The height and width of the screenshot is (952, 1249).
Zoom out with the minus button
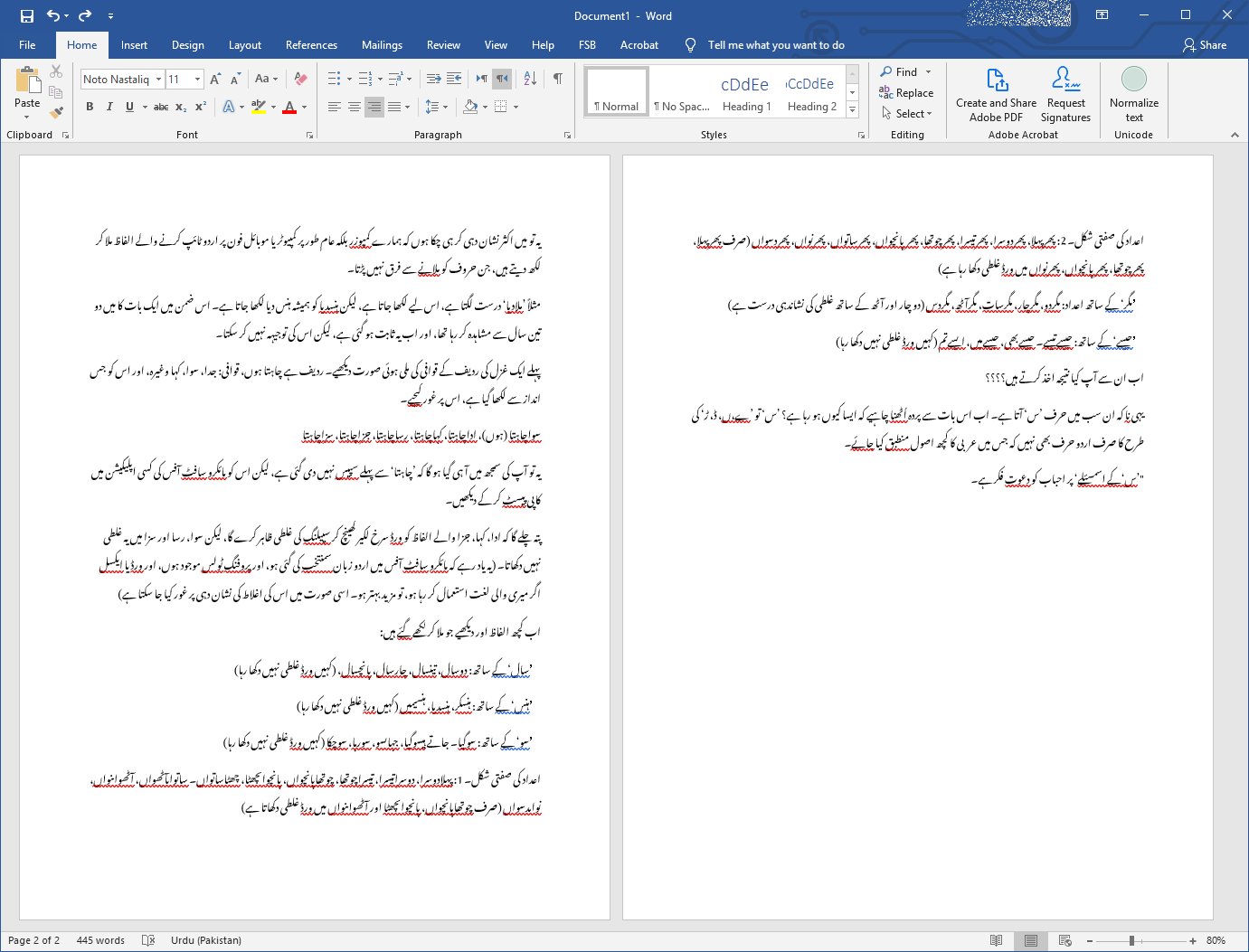tap(1090, 940)
